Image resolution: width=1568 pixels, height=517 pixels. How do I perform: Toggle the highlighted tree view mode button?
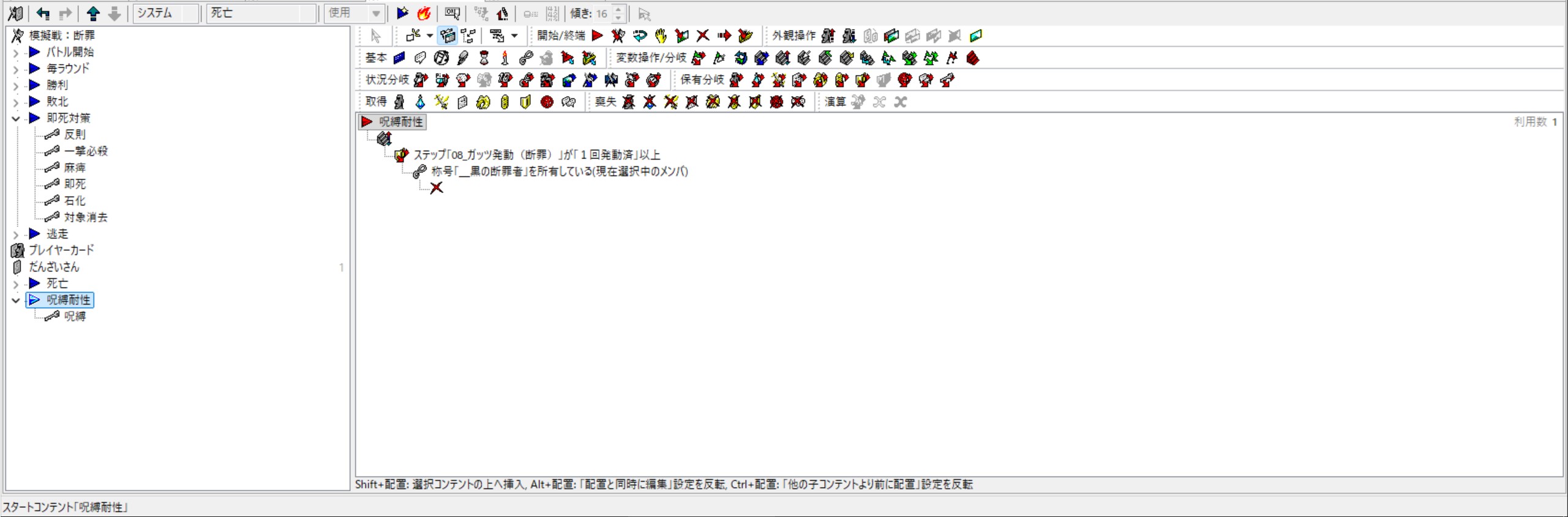click(448, 36)
